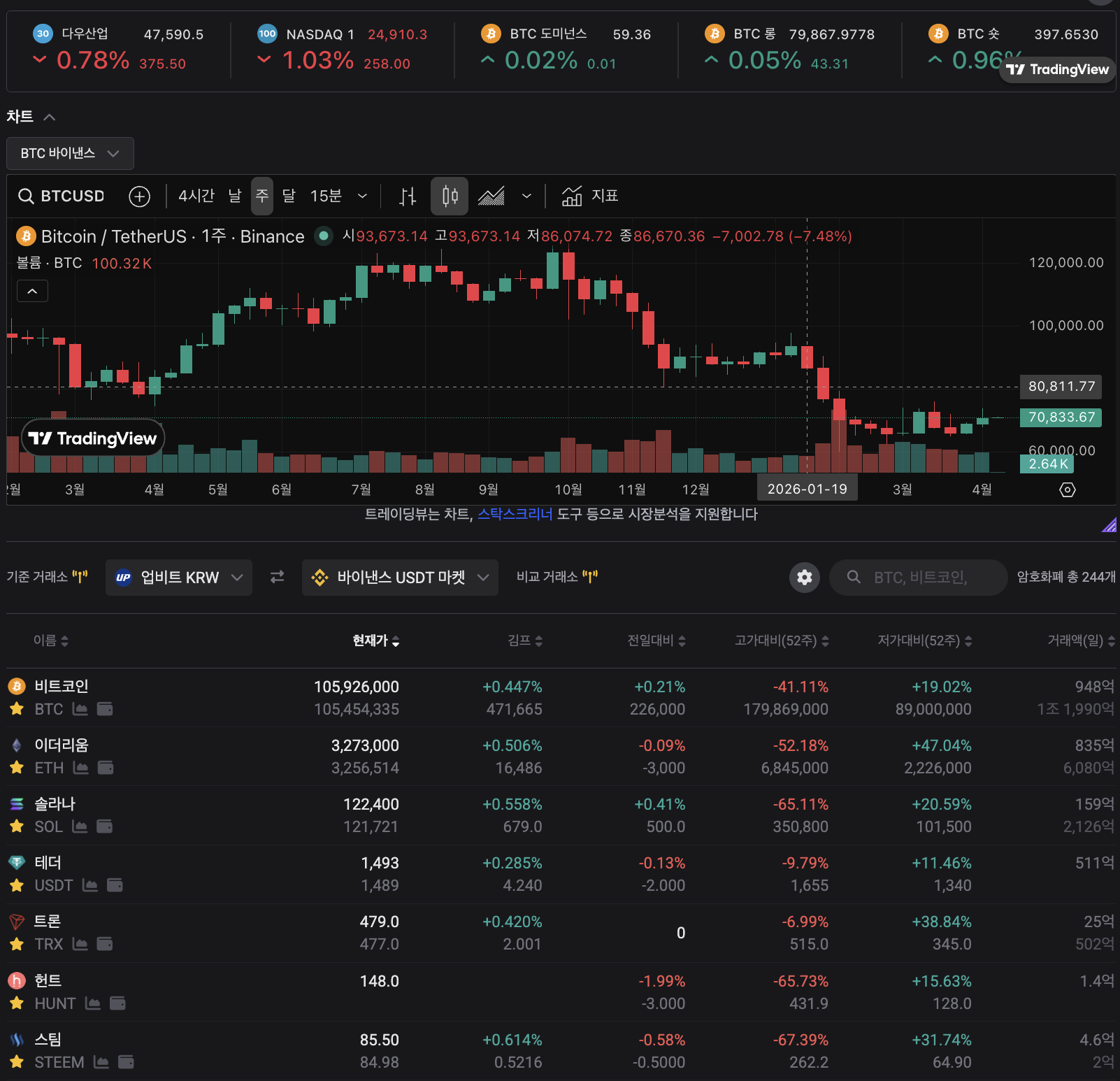Open the indicators (지표) panel
The image size is (1120, 1081).
(x=590, y=196)
